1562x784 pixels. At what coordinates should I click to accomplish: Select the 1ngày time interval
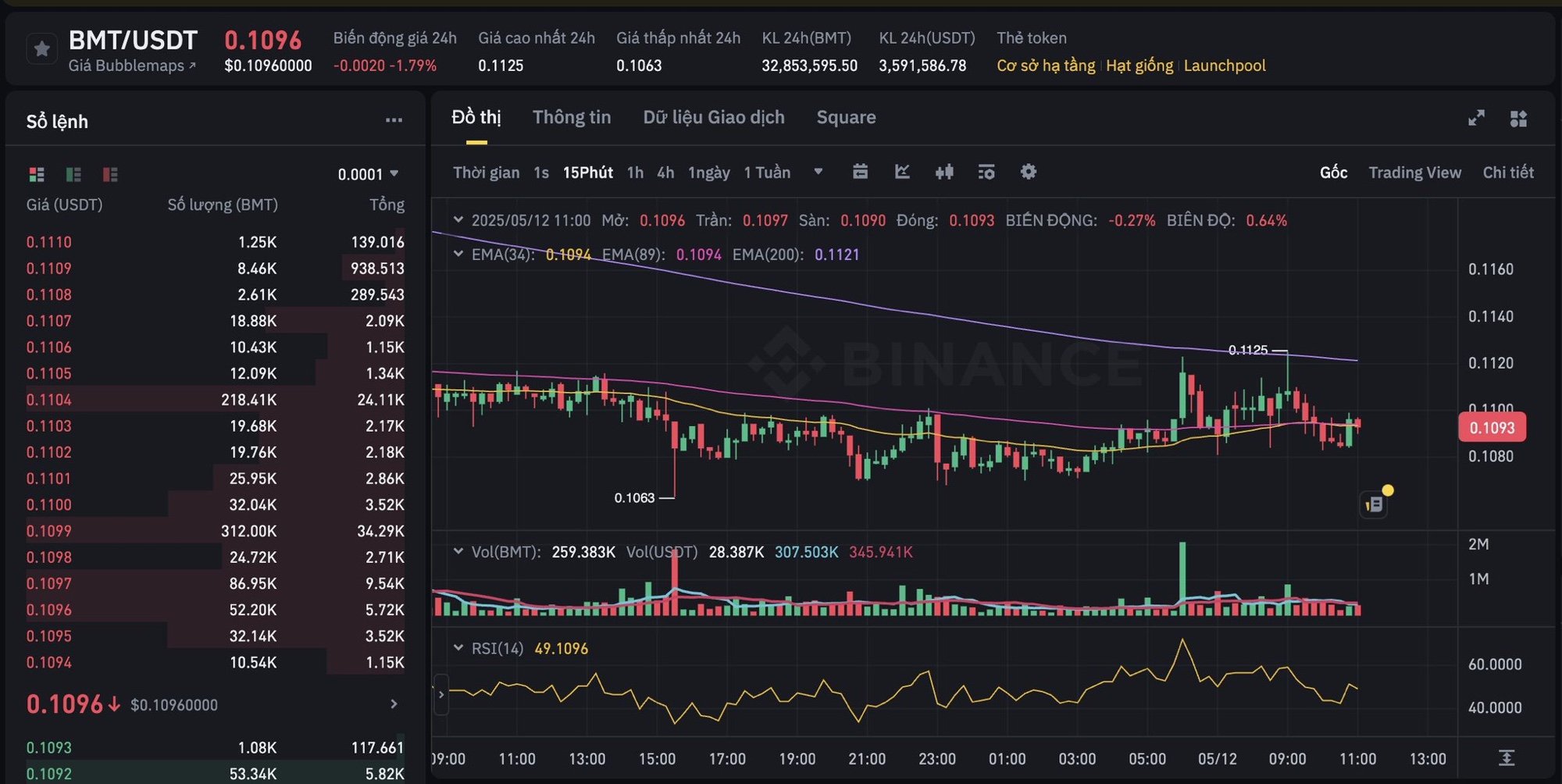(708, 173)
